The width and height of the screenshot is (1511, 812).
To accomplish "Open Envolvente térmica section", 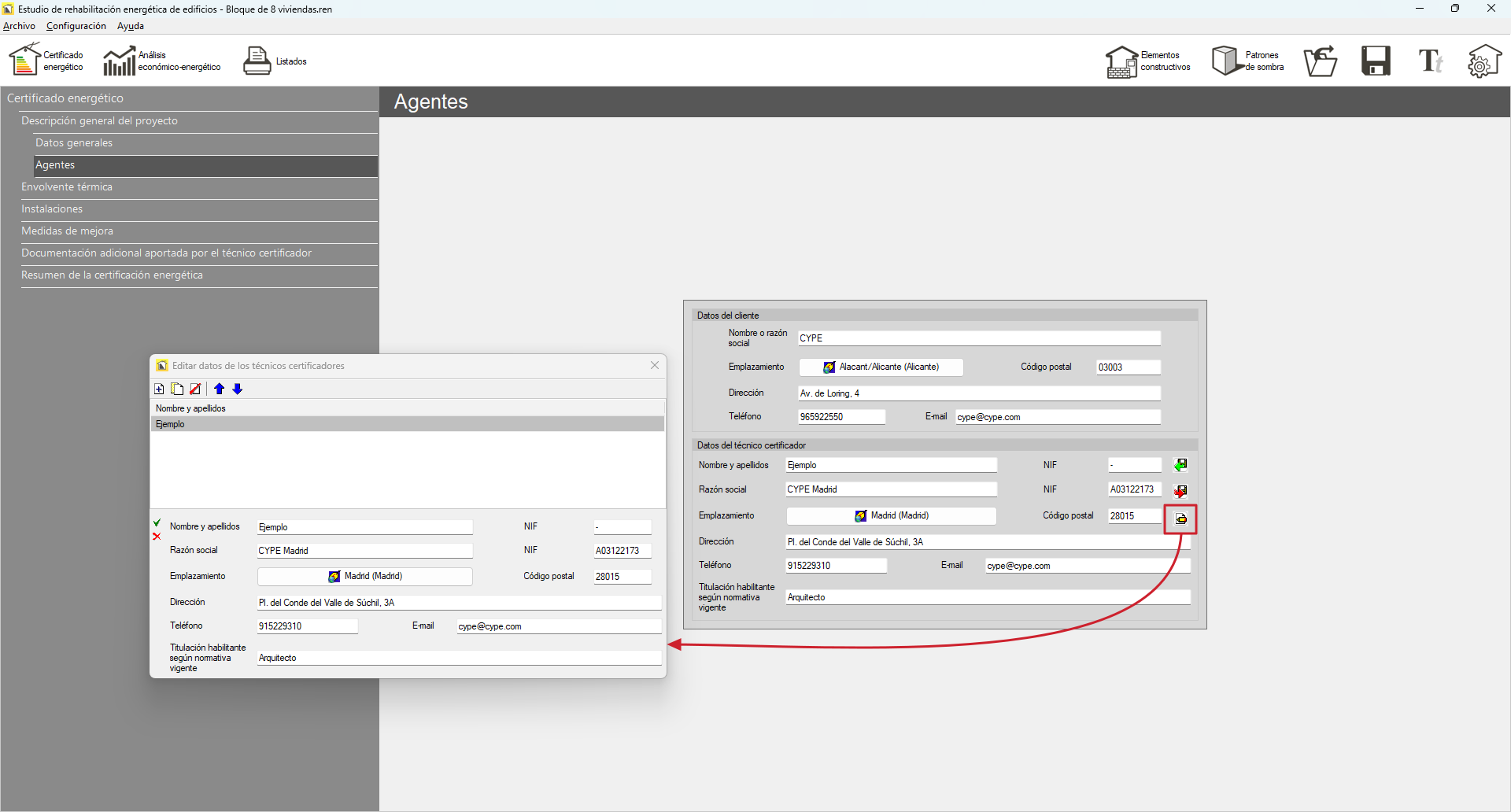I will (199, 187).
